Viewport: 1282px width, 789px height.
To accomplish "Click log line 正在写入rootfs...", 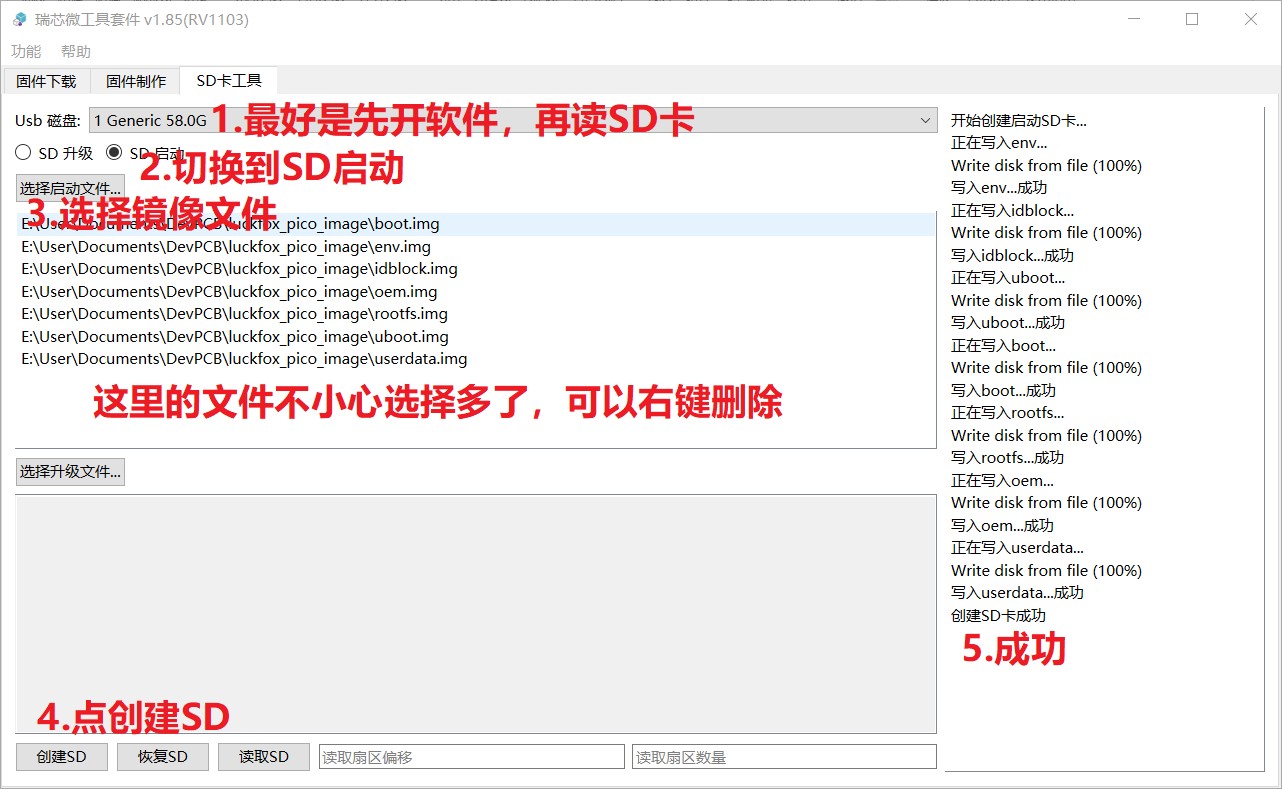I will (1007, 413).
